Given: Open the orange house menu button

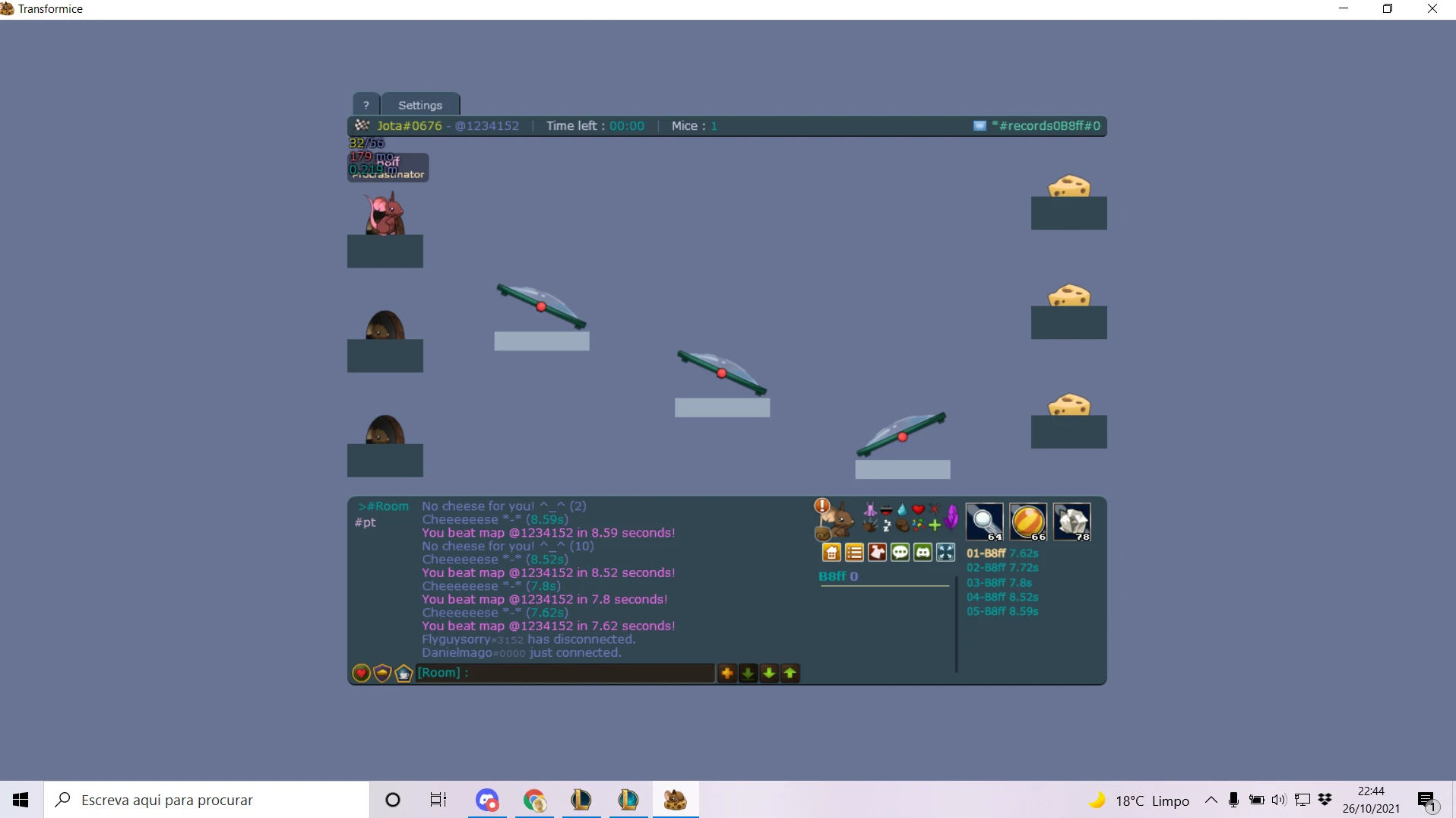Looking at the screenshot, I should [831, 553].
